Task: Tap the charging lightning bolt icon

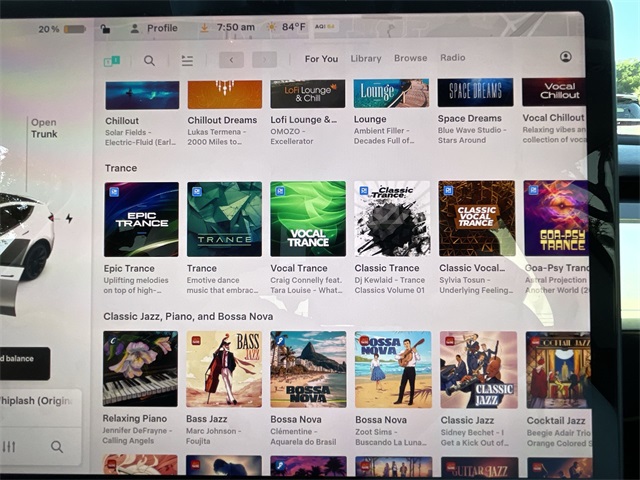Action: [69, 219]
